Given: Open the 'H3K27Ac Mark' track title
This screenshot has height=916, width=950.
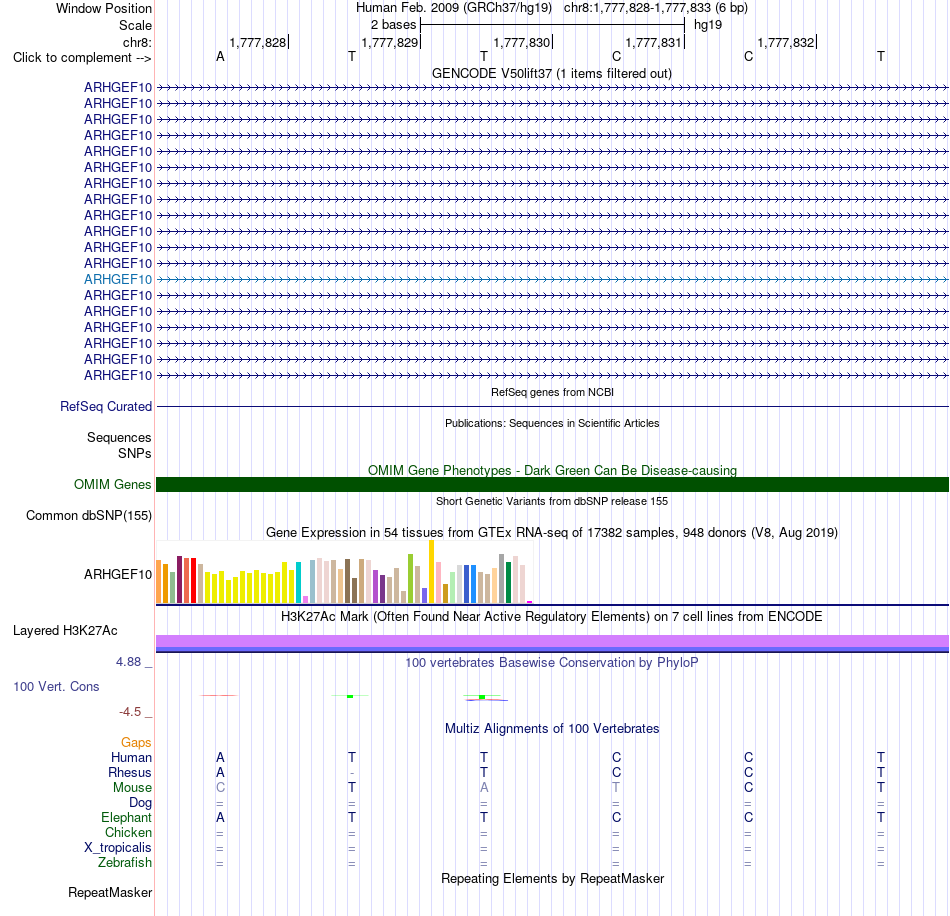Looking at the screenshot, I should 552,617.
